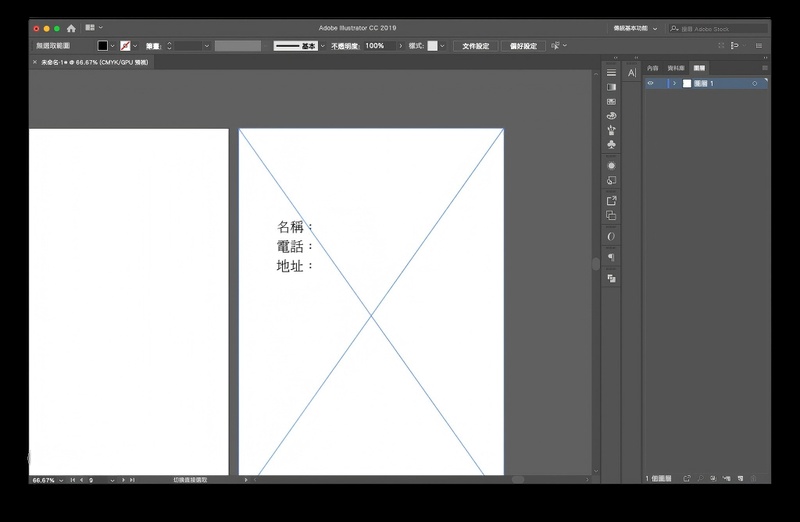Open the Paragraph panel icon
This screenshot has width=800, height=522.
click(x=611, y=257)
